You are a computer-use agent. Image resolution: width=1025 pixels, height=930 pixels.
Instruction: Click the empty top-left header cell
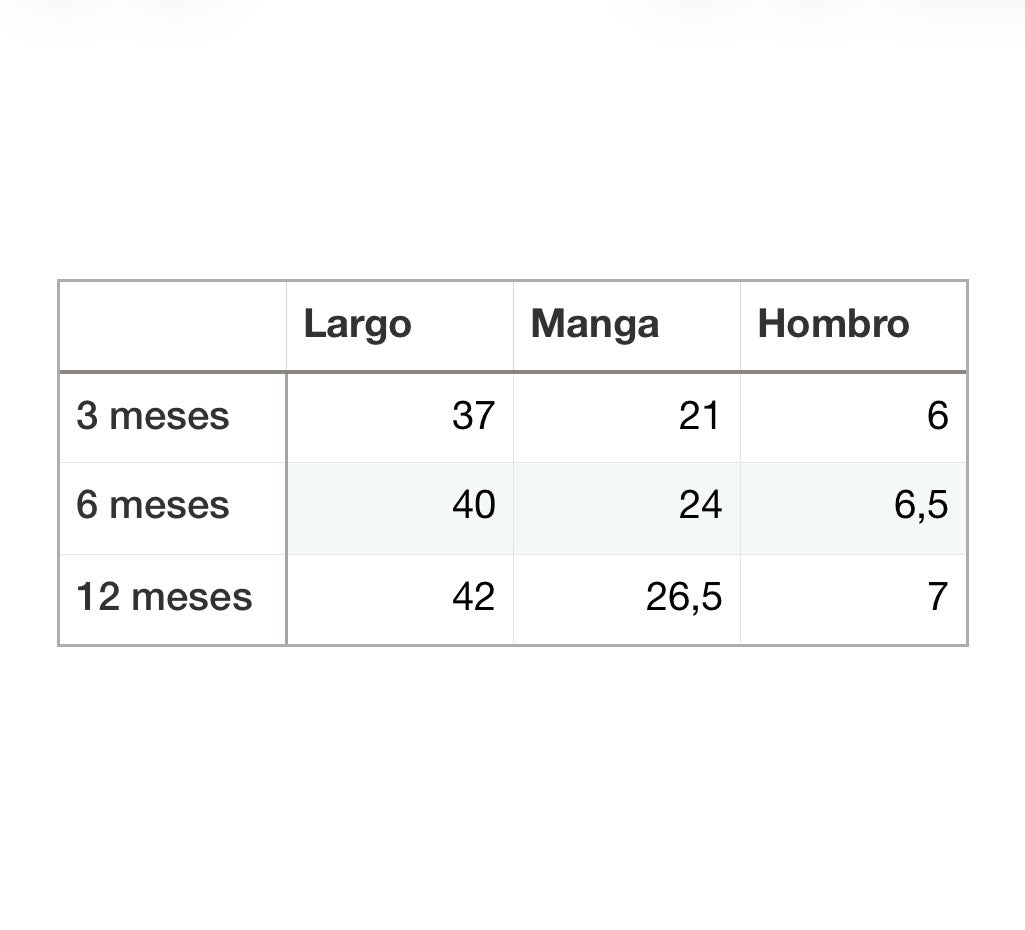click(x=173, y=326)
